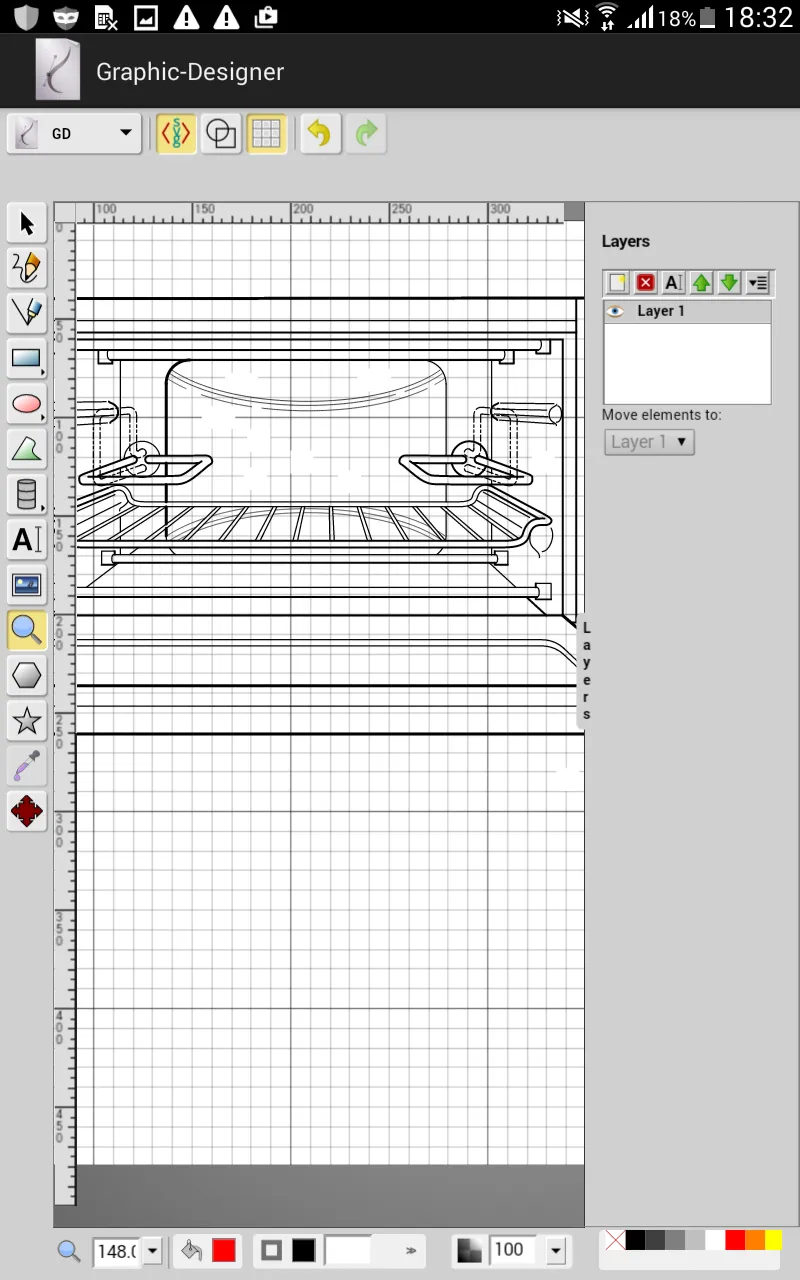Pick white from the palette
Image resolution: width=800 pixels, height=1280 pixels.
click(715, 1240)
